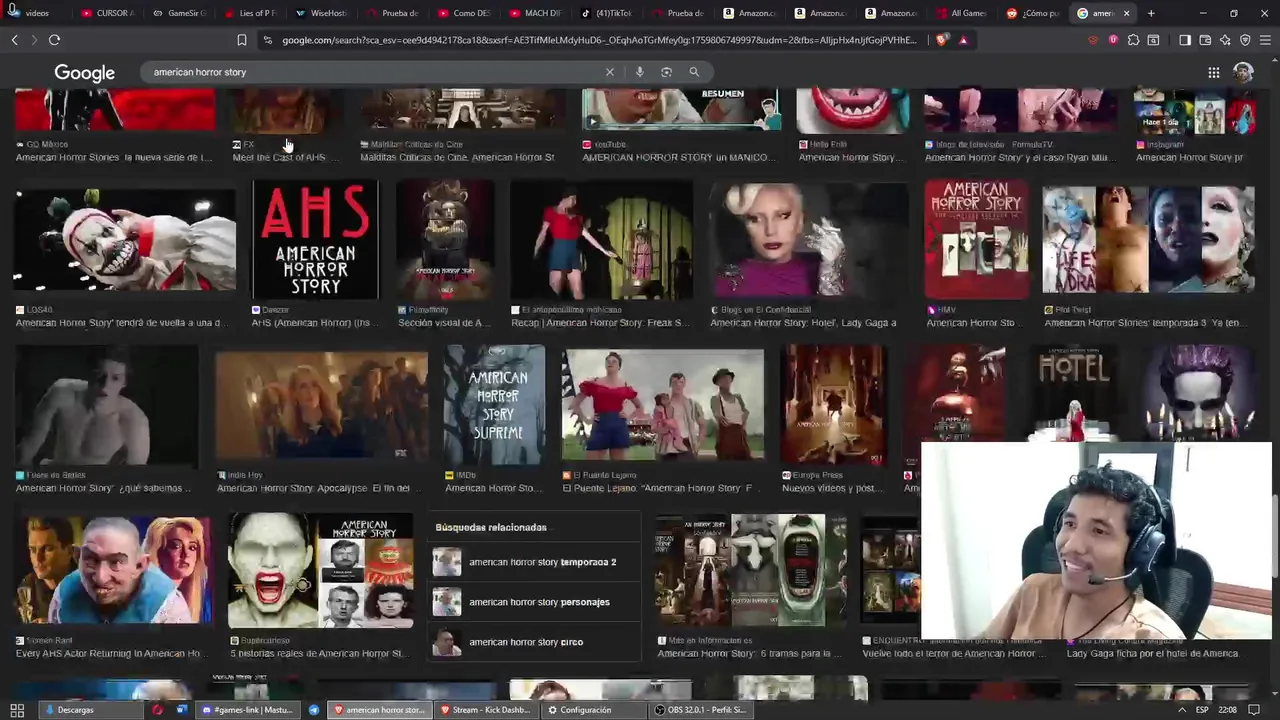
Task: Switch to the CURSOR YouTube tab
Action: pyautogui.click(x=108, y=13)
